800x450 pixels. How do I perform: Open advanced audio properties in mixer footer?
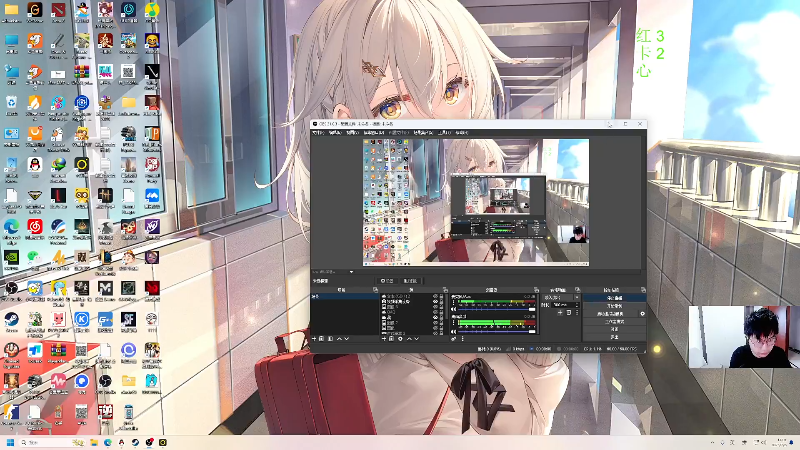pos(454,339)
